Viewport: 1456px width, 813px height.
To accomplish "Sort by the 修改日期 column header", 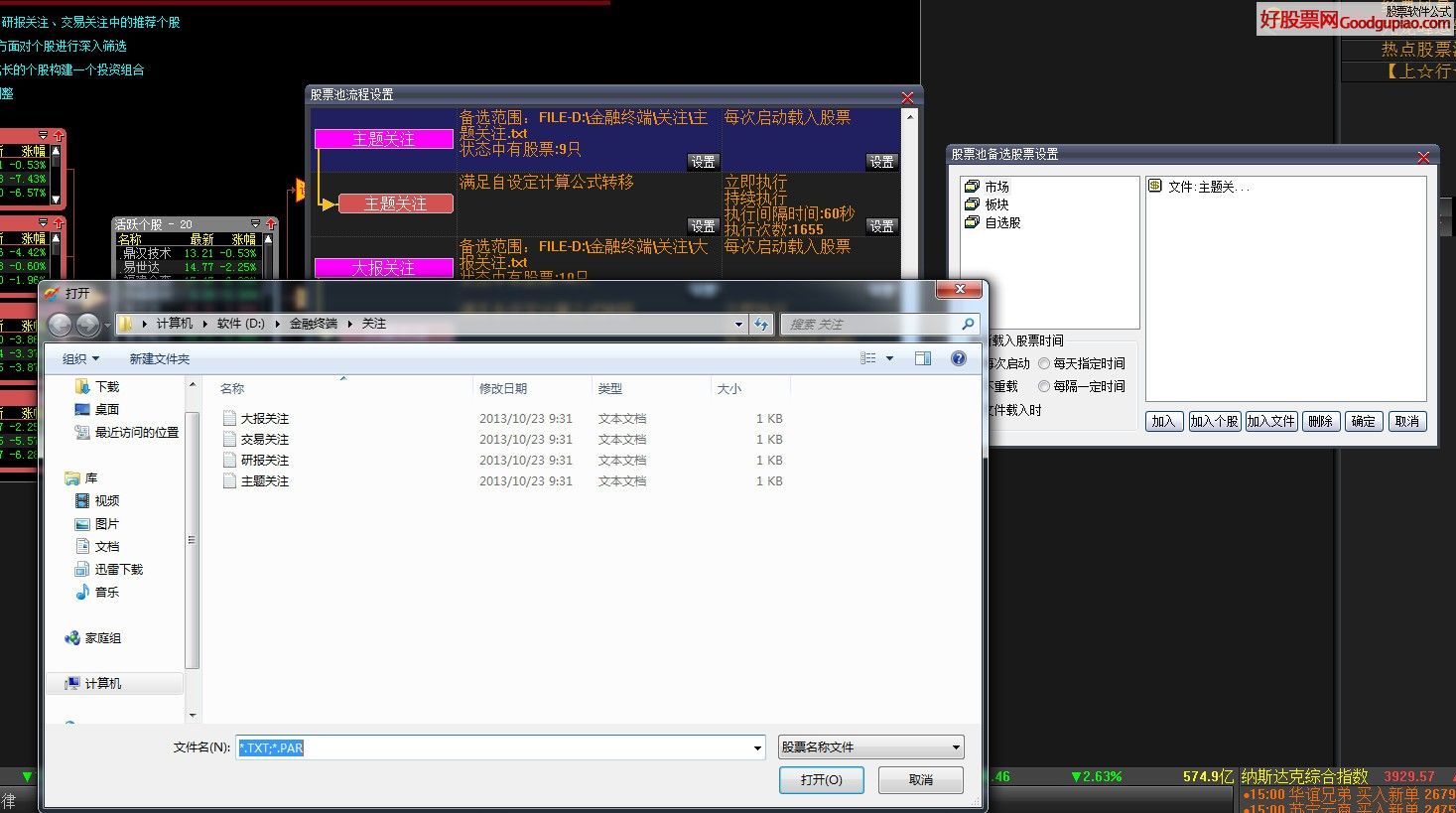I will (503, 388).
